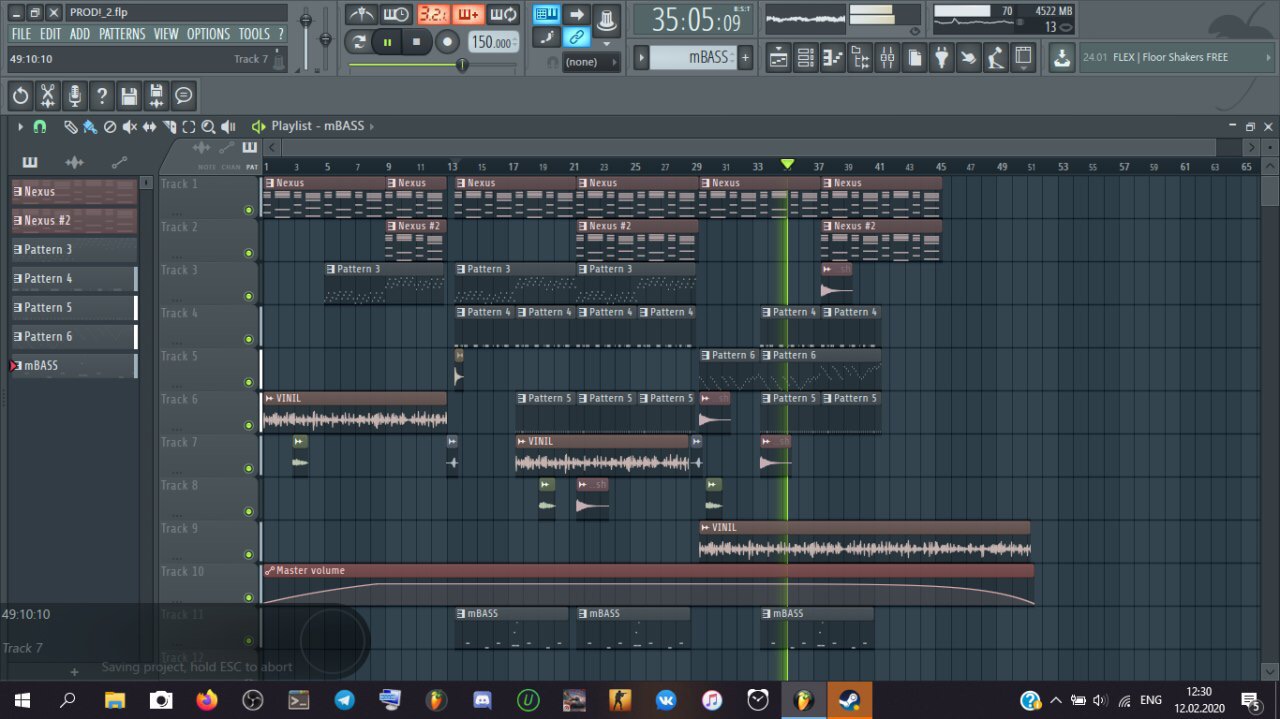Click the One-click audio recording microphone
This screenshot has height=719, width=1280.
pyautogui.click(x=74, y=96)
